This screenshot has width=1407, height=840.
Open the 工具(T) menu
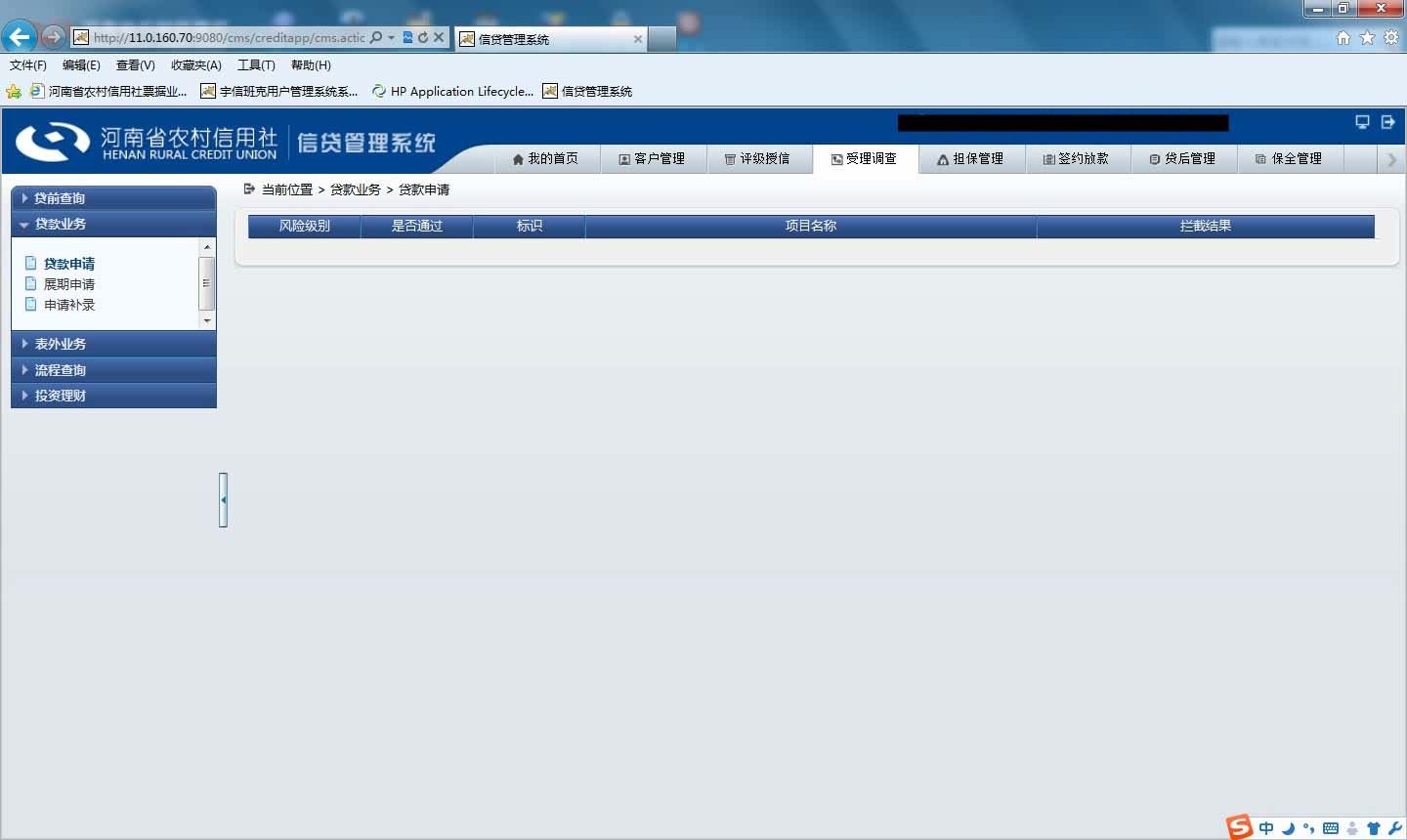click(x=256, y=65)
